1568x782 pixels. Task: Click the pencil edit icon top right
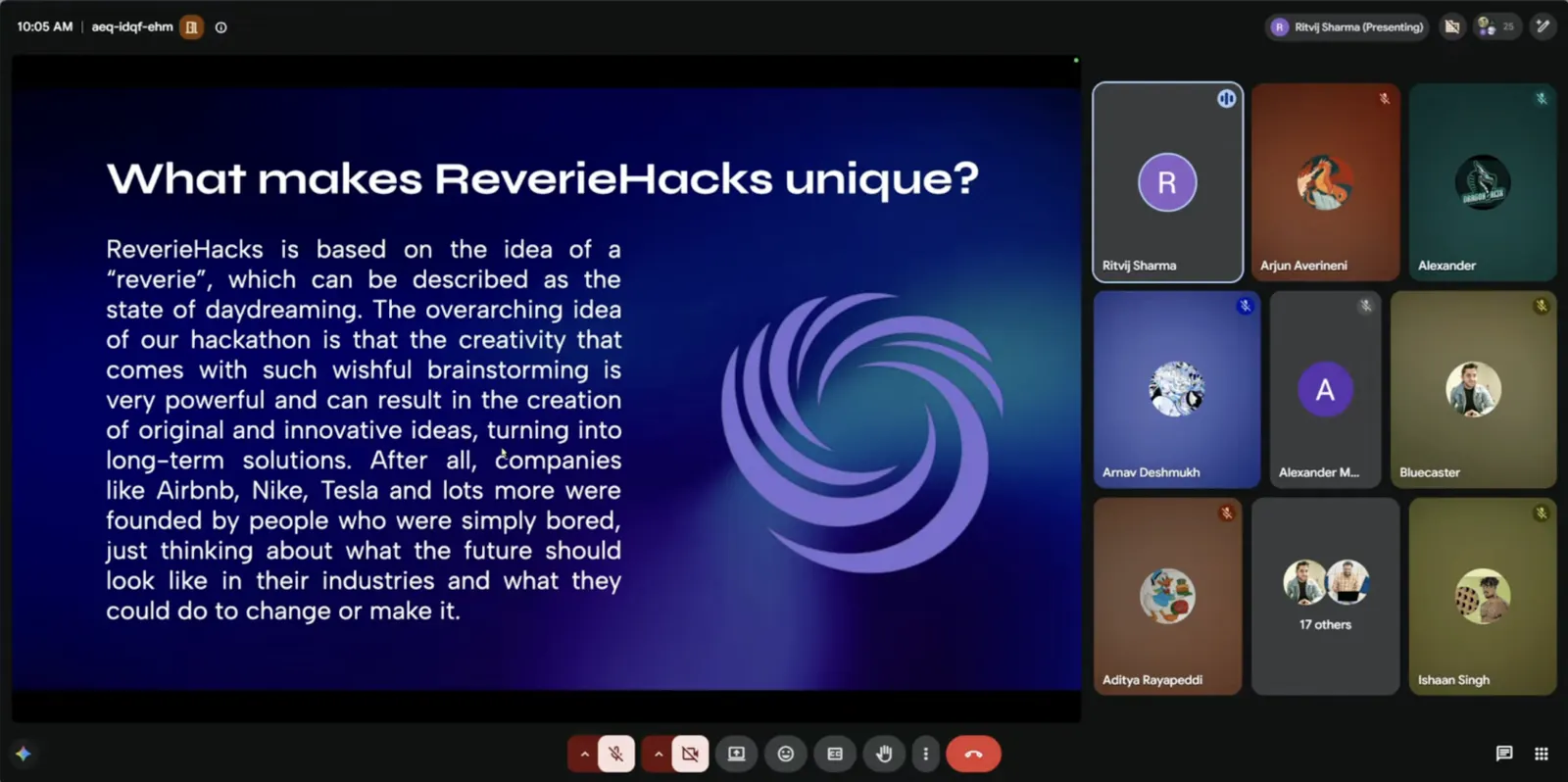pos(1543,27)
